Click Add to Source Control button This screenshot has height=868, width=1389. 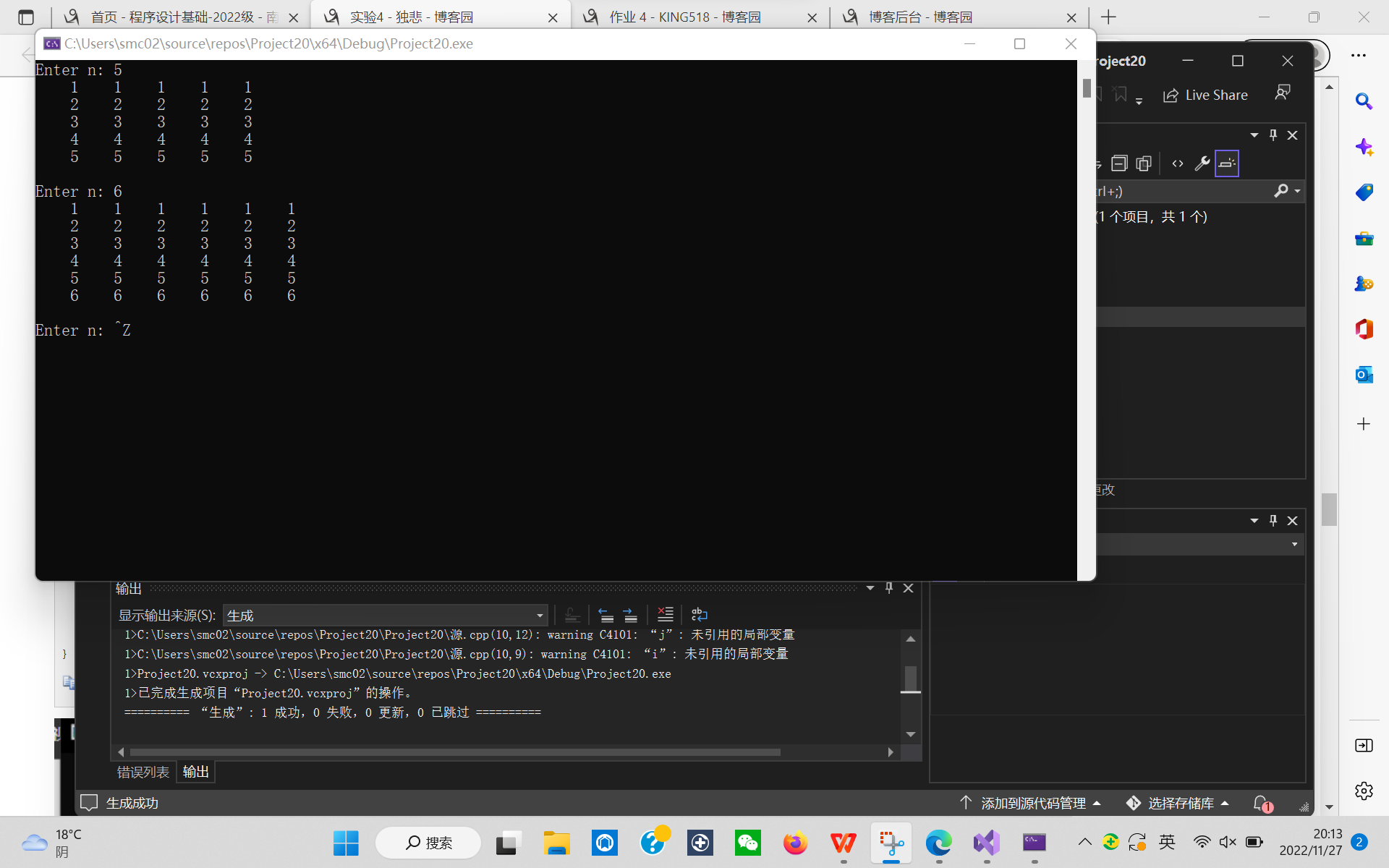1032,803
